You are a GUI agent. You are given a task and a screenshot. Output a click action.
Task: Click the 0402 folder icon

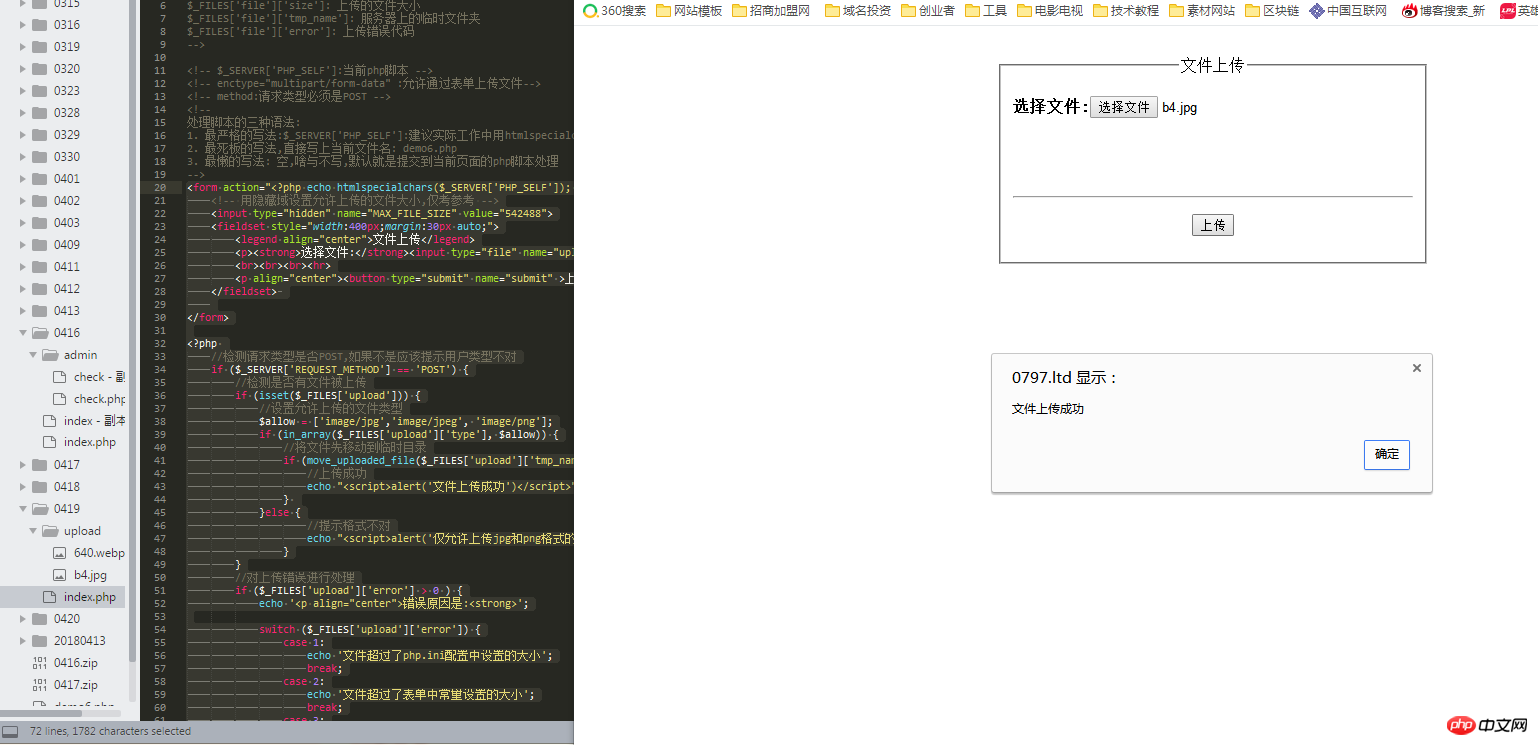click(40, 201)
